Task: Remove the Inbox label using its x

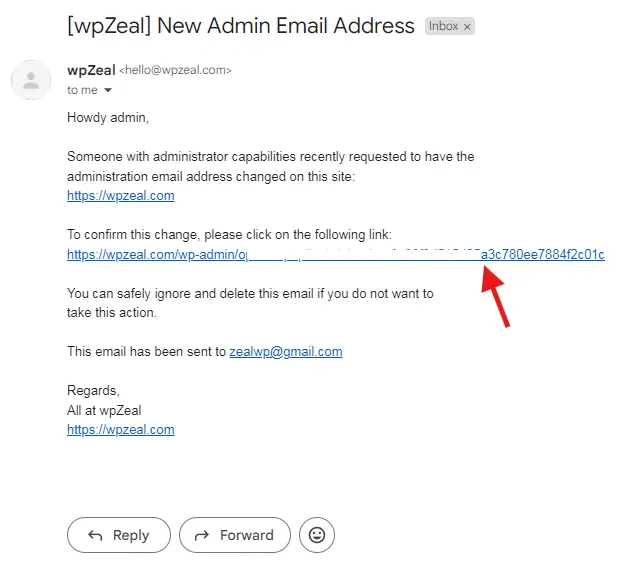Action: coord(466,26)
